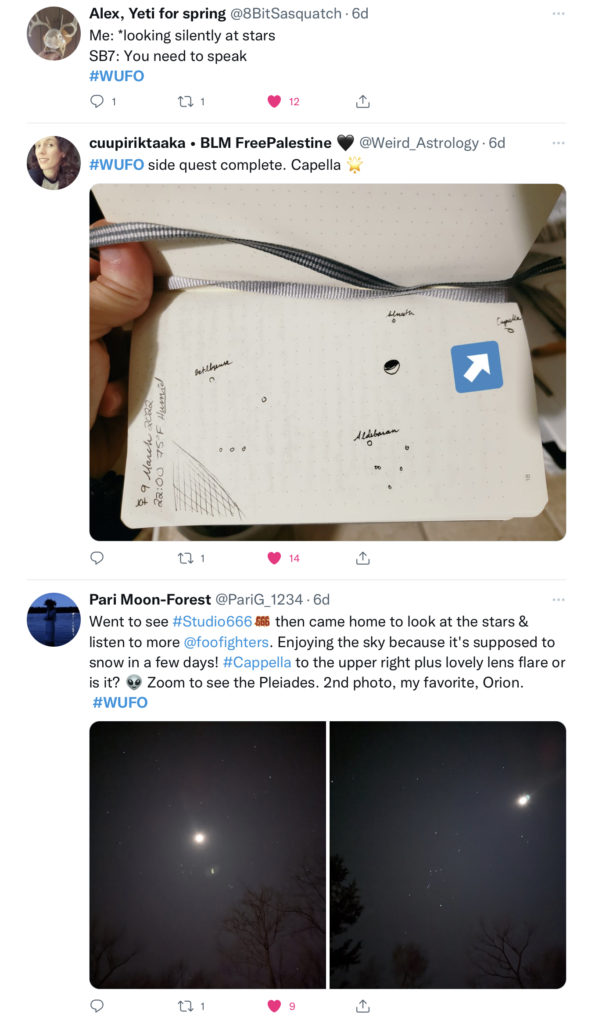This screenshot has height=1024, width=599.
Task: Open more options for Pari Moon-Forest's tweet
Action: coord(558,599)
